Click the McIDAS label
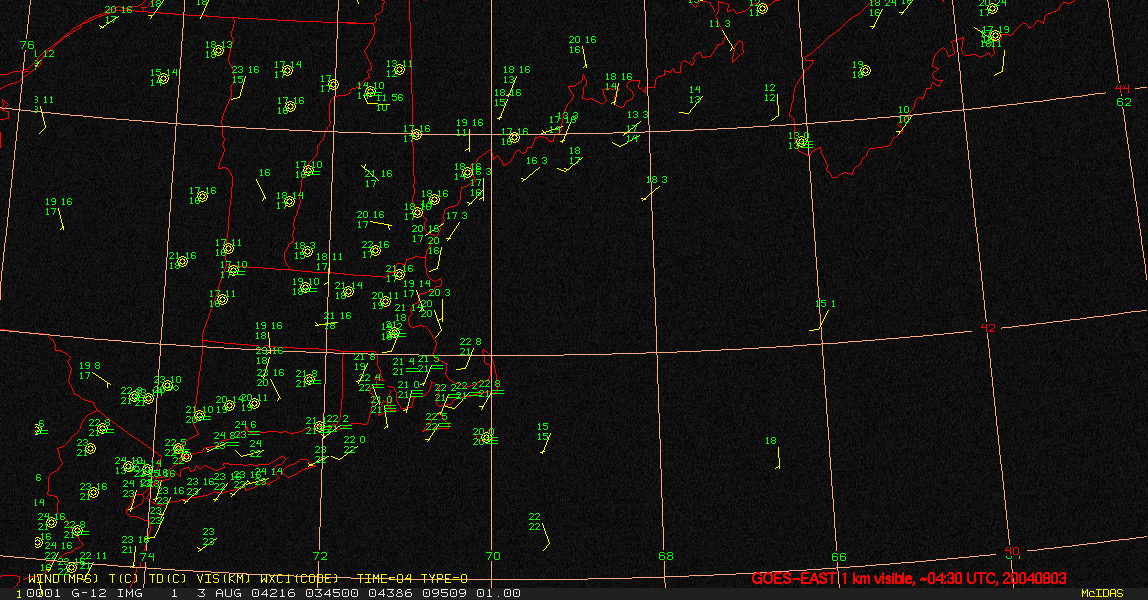The height and width of the screenshot is (600, 1148). 1102,593
